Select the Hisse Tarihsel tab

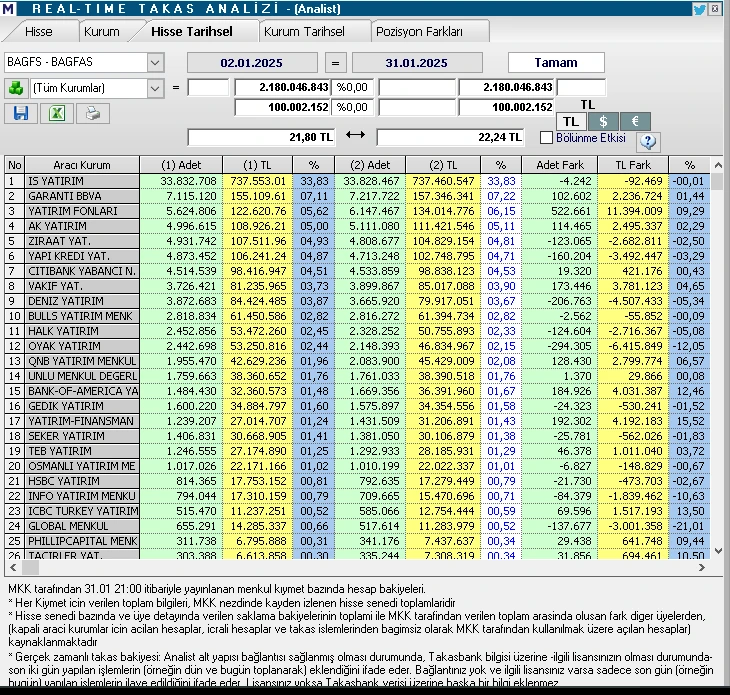point(192,32)
